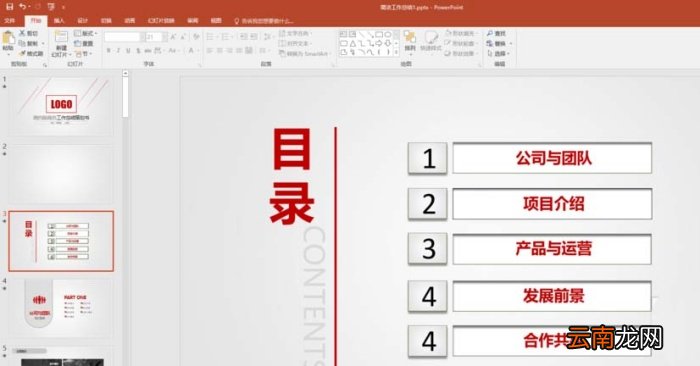Open the Character Spacing dropdown

(x=158, y=51)
